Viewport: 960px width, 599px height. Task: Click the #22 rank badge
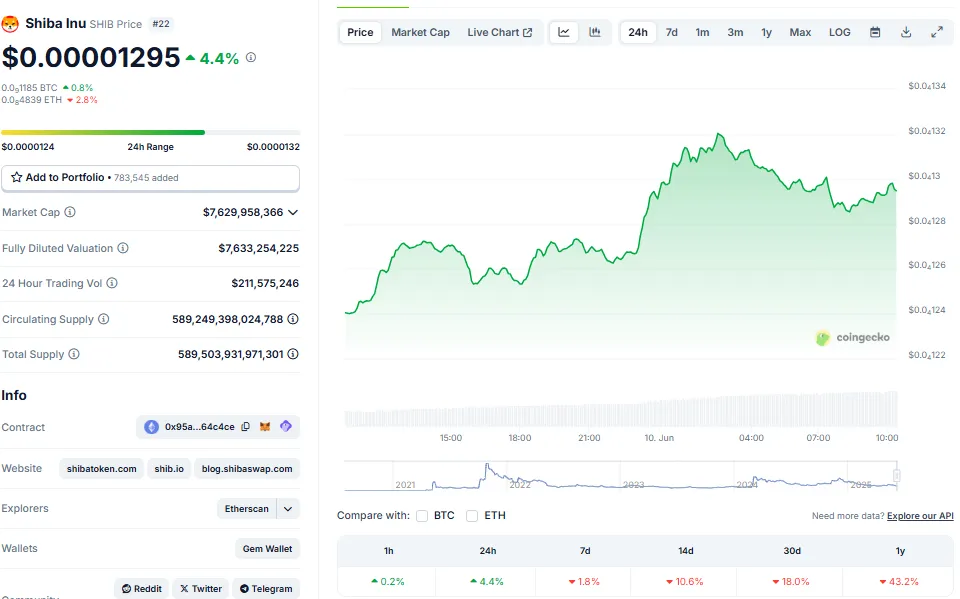[161, 24]
